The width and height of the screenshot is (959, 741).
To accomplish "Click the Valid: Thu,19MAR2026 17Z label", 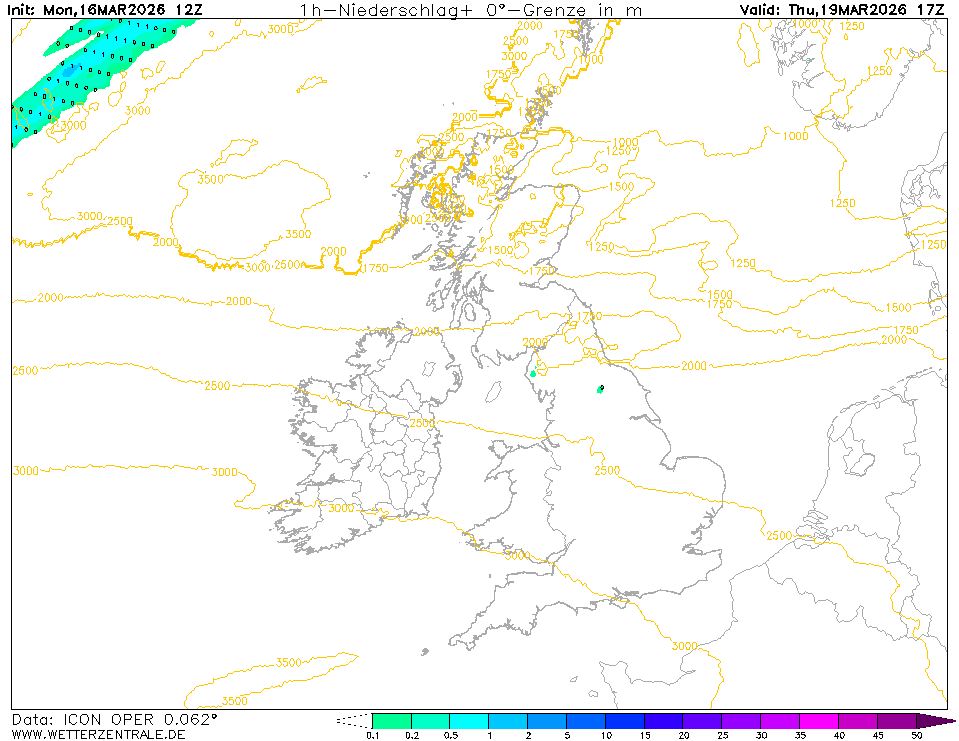I will 842,10.
